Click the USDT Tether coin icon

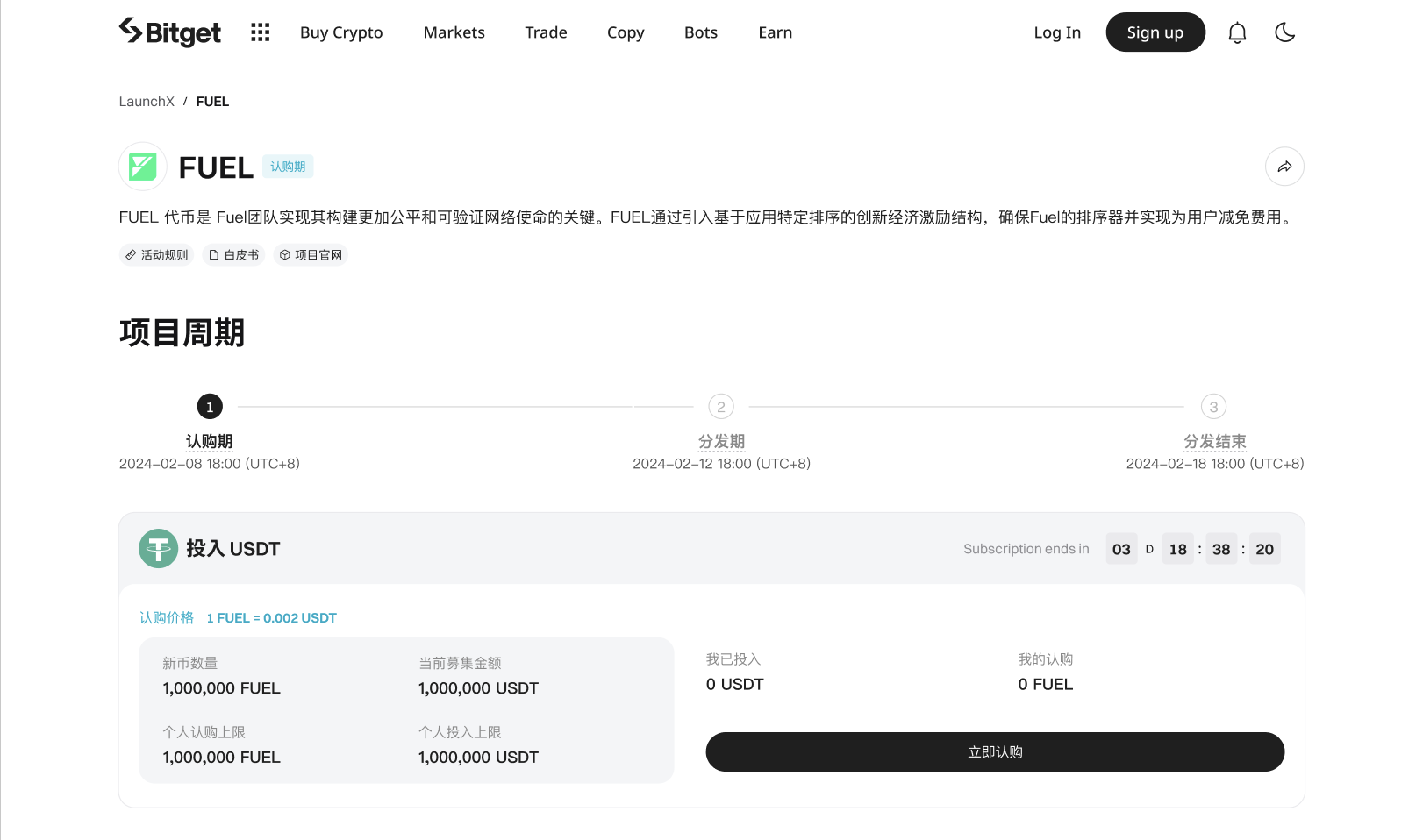pos(159,549)
